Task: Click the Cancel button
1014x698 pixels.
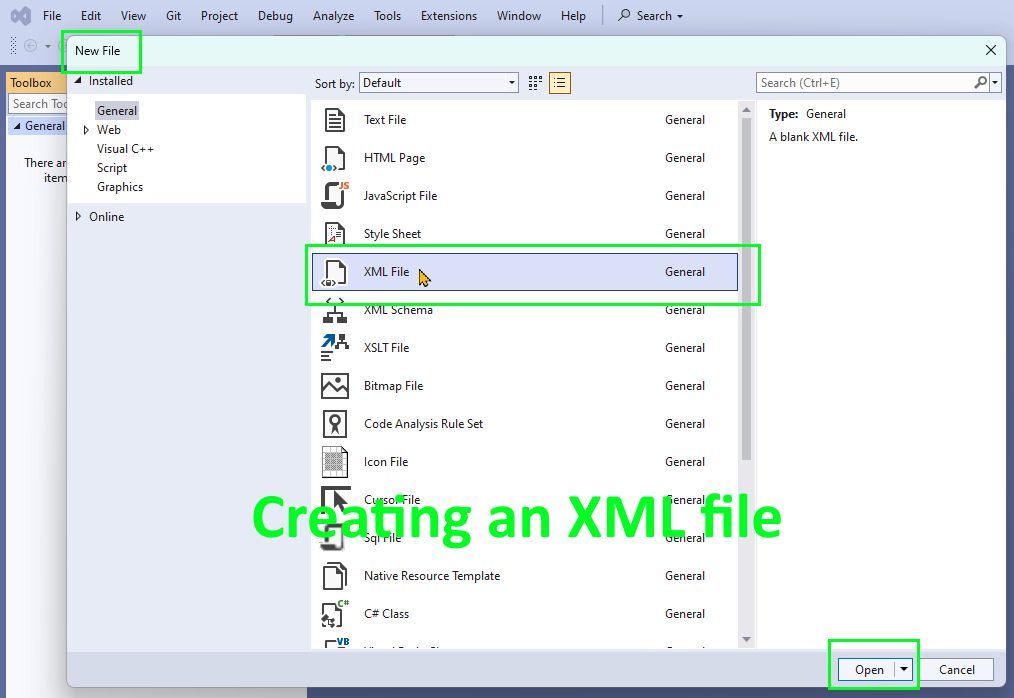Action: coord(955,669)
